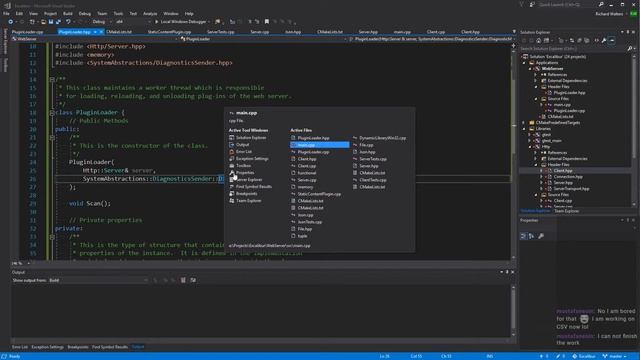Expand CMakePredefinedTargets folder in Solution Explorer
Image resolution: width=640 pixels, height=360 pixels.
tap(524, 122)
